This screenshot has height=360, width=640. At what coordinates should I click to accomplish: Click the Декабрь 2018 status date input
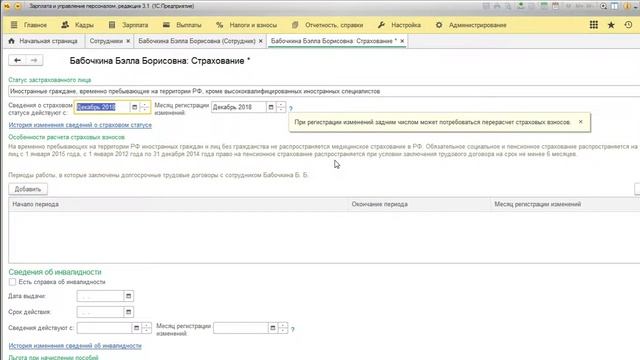[102, 107]
